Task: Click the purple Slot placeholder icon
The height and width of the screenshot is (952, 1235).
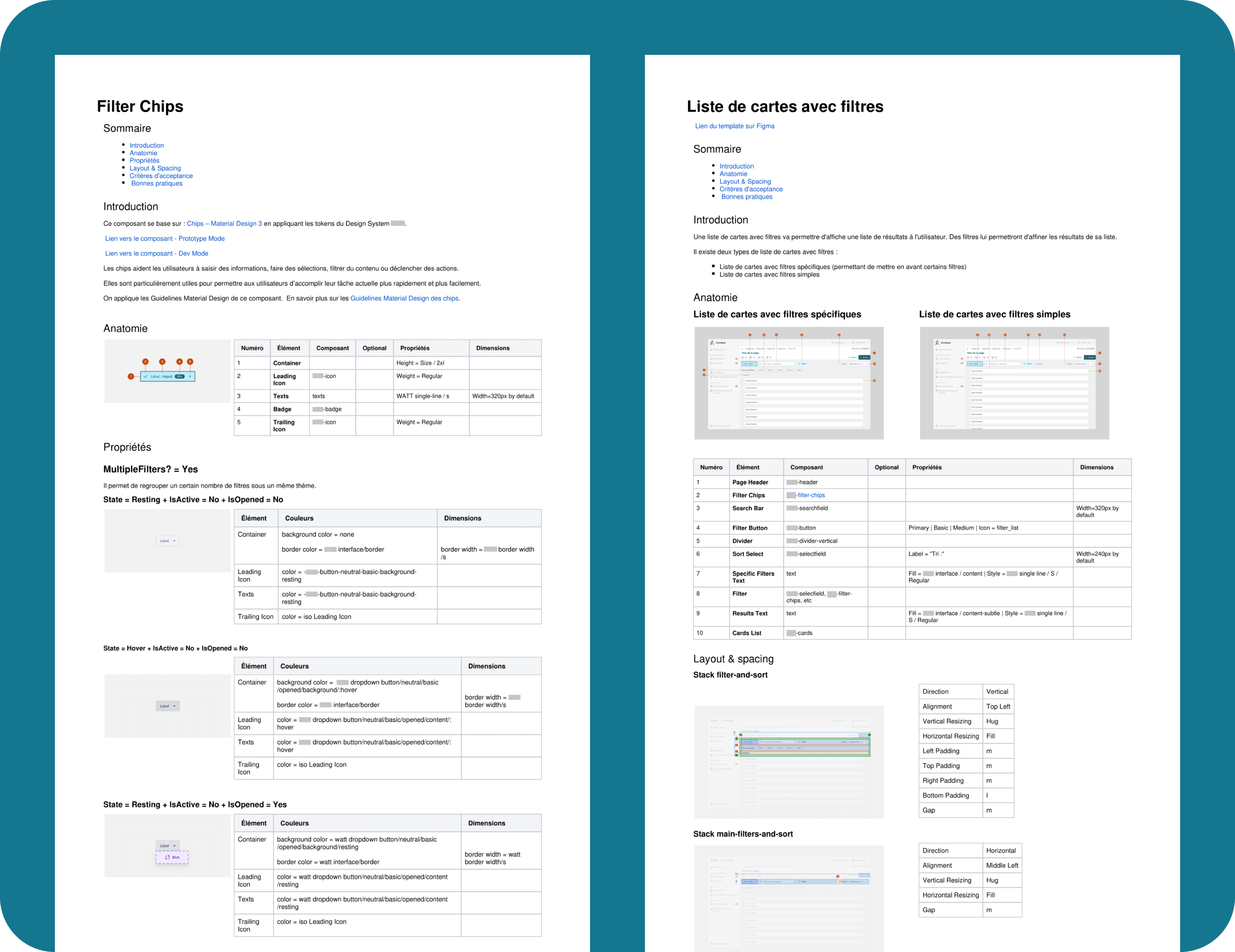Action: pyautogui.click(x=167, y=857)
